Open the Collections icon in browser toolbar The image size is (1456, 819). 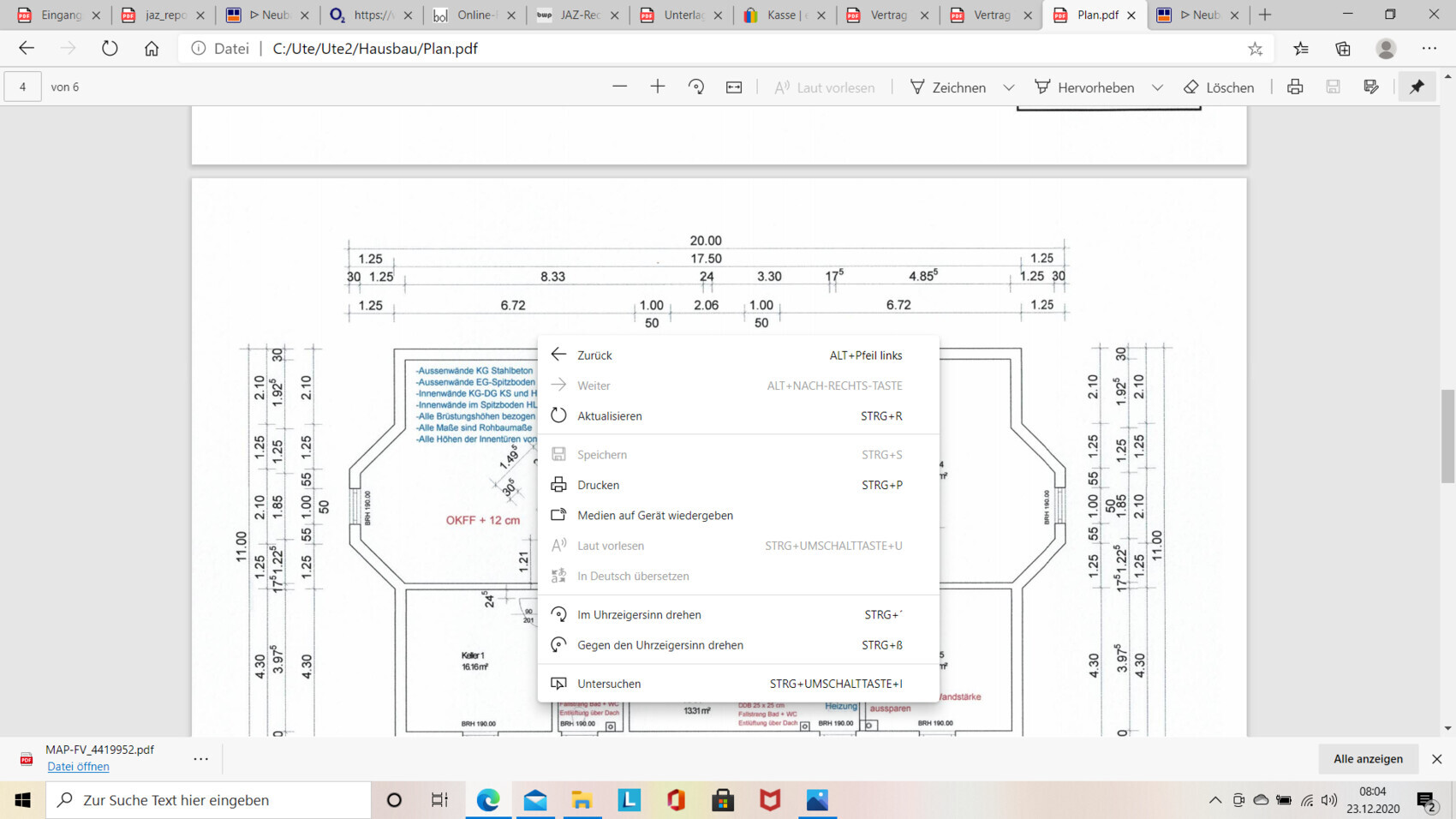click(x=1343, y=49)
